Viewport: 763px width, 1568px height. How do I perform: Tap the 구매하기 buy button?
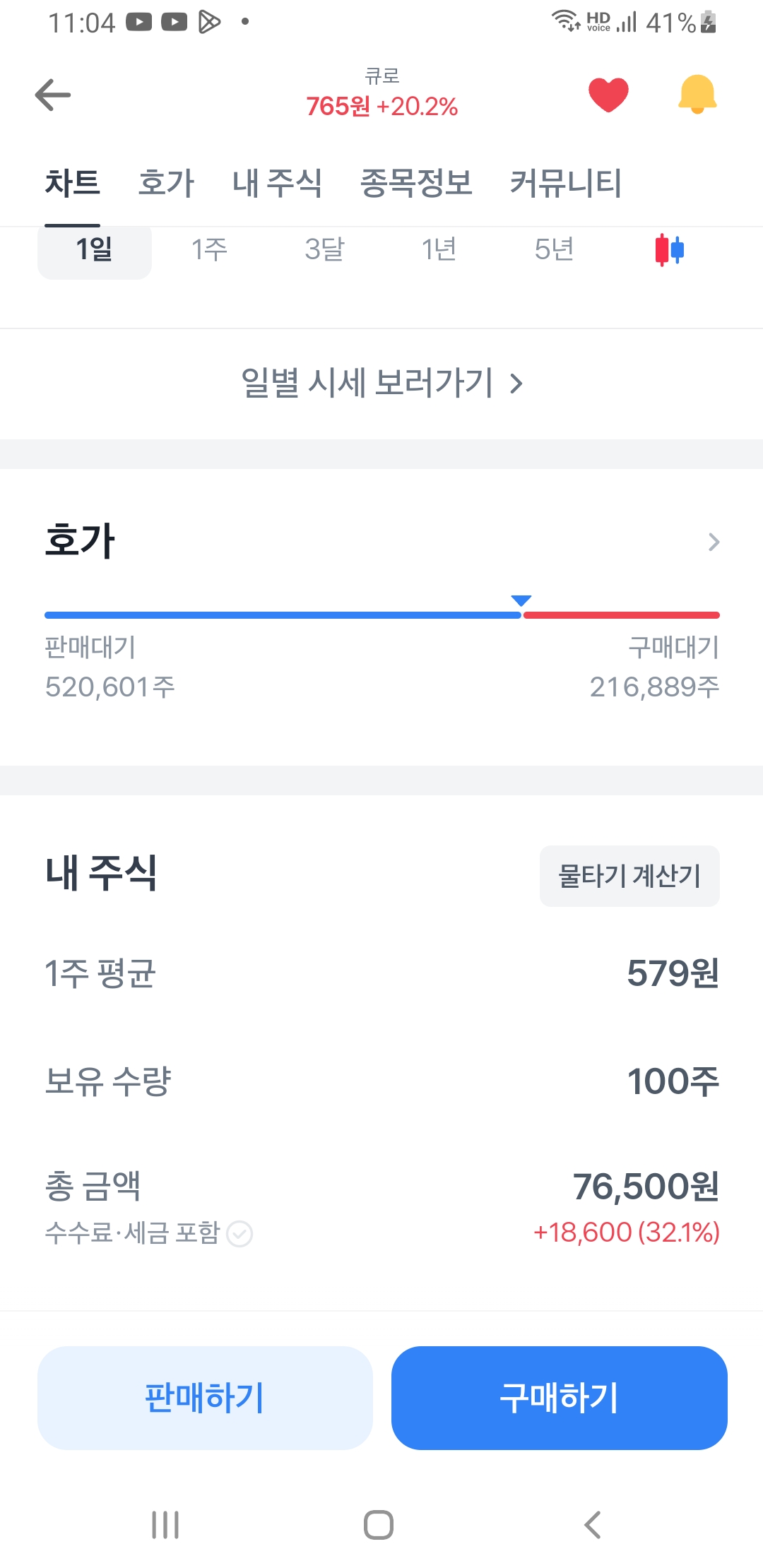[x=559, y=1398]
